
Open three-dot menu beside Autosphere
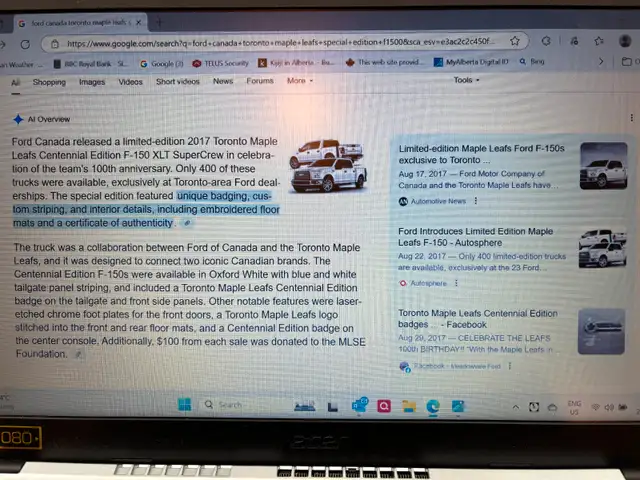point(456,283)
